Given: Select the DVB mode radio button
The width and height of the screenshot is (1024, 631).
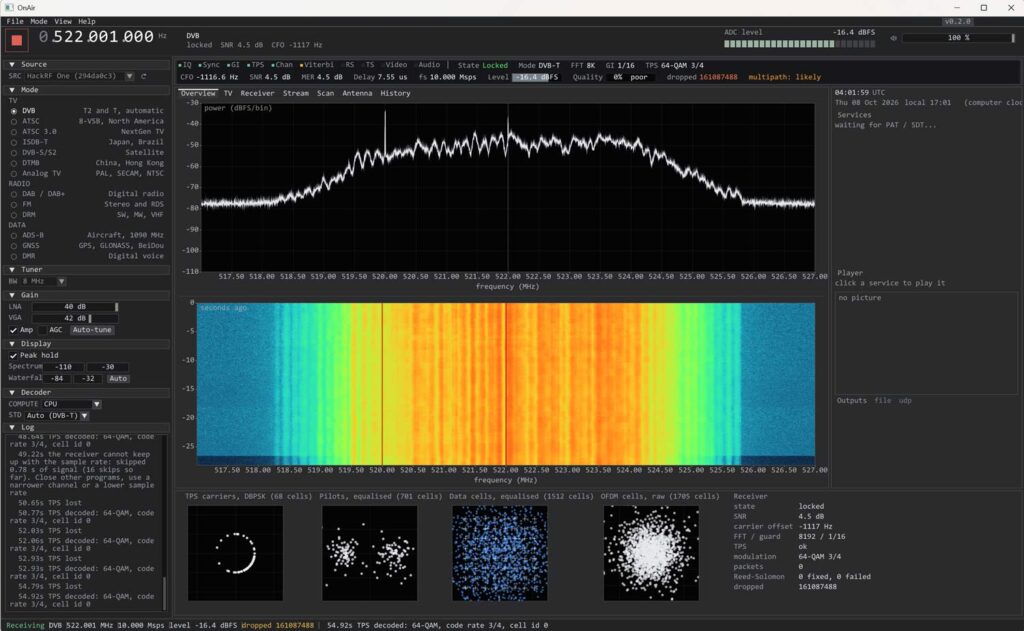Looking at the screenshot, I should pos(14,111).
